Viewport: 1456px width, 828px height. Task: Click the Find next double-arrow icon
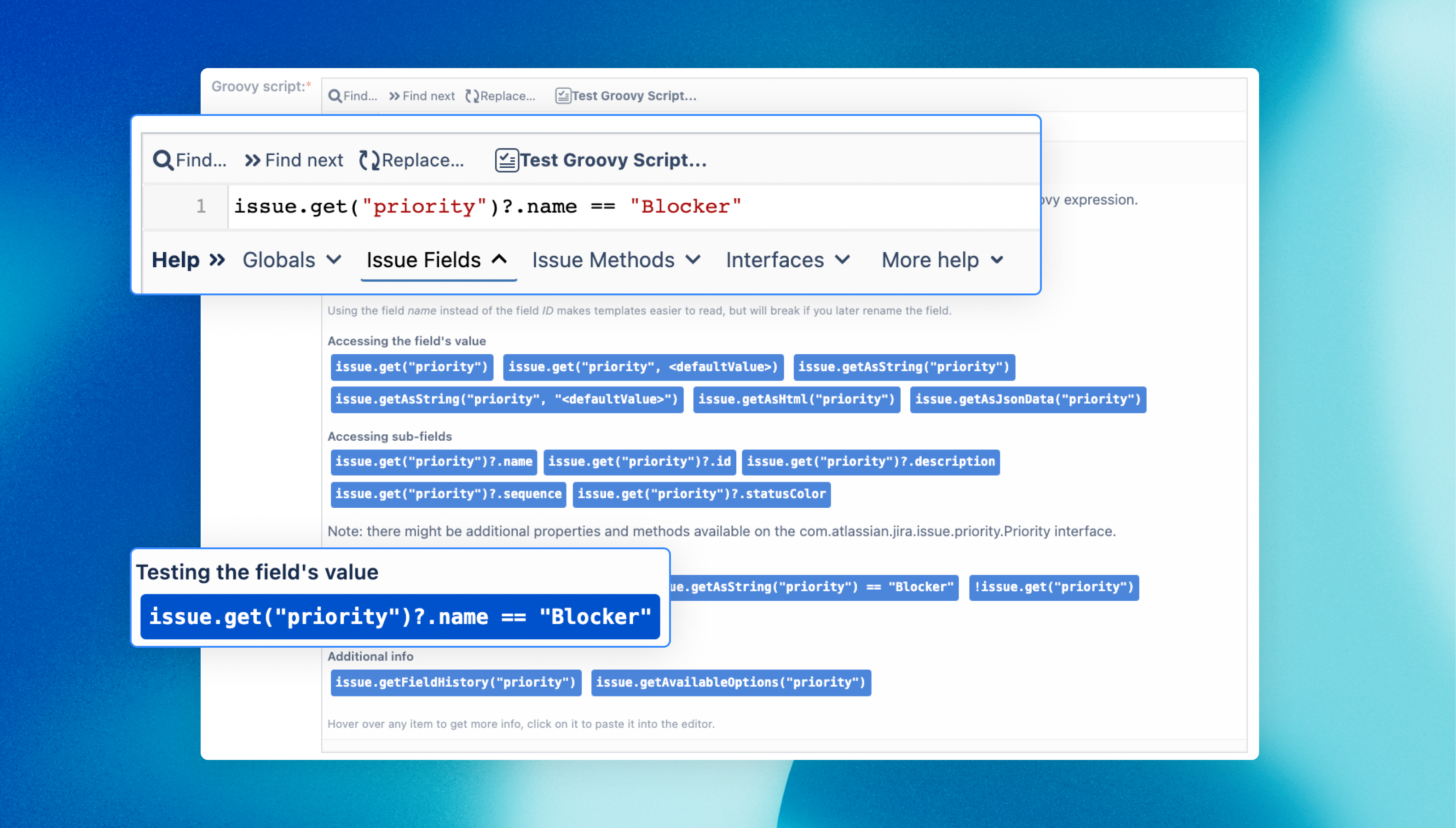pyautogui.click(x=253, y=161)
